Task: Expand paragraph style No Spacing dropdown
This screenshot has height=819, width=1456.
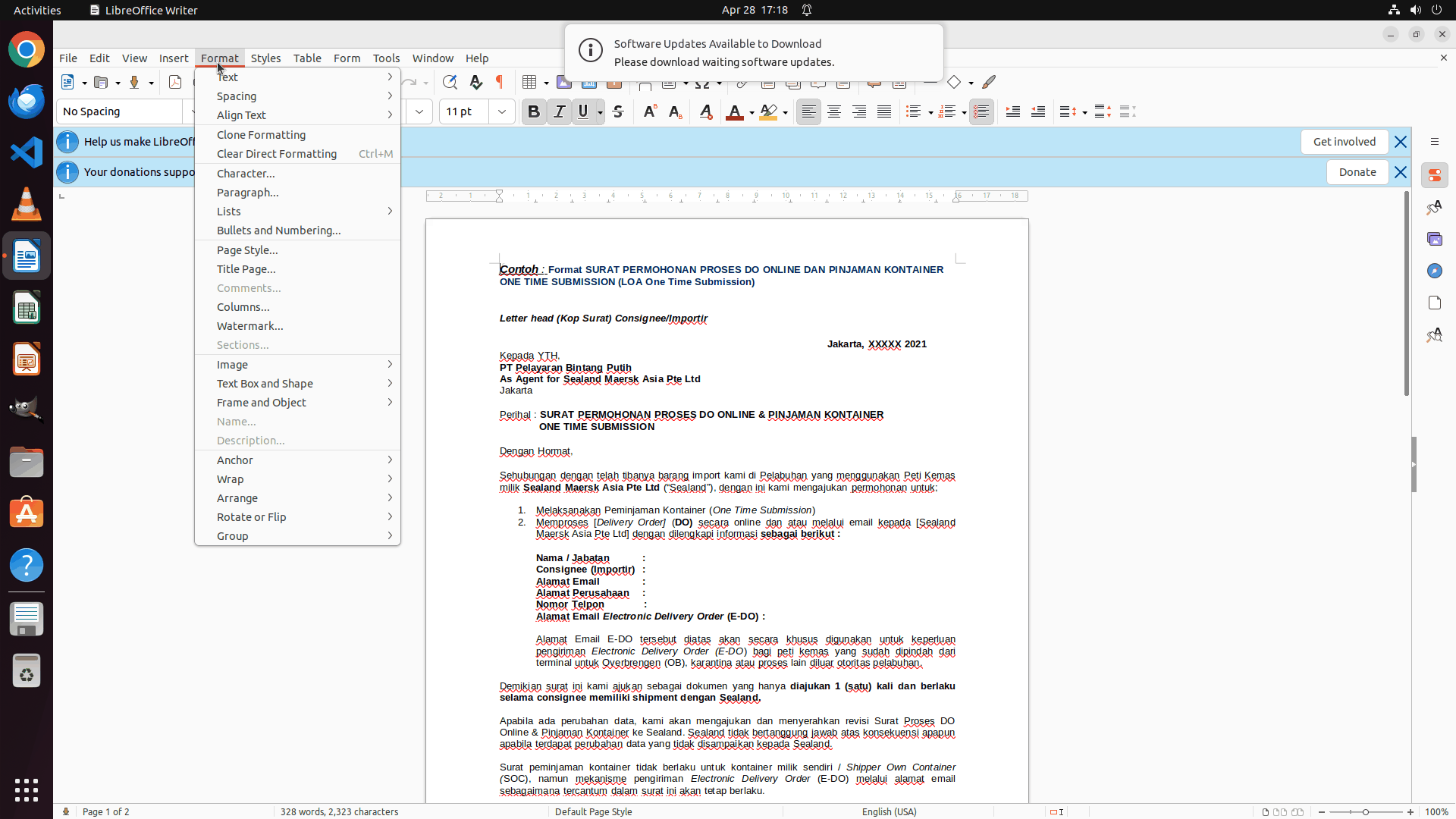Action: coord(189,111)
